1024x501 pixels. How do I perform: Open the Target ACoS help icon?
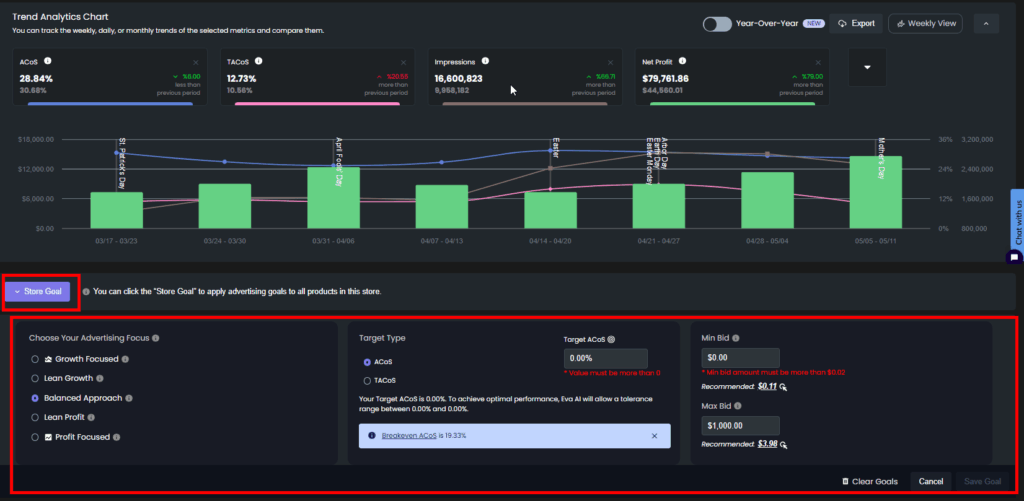click(x=611, y=339)
